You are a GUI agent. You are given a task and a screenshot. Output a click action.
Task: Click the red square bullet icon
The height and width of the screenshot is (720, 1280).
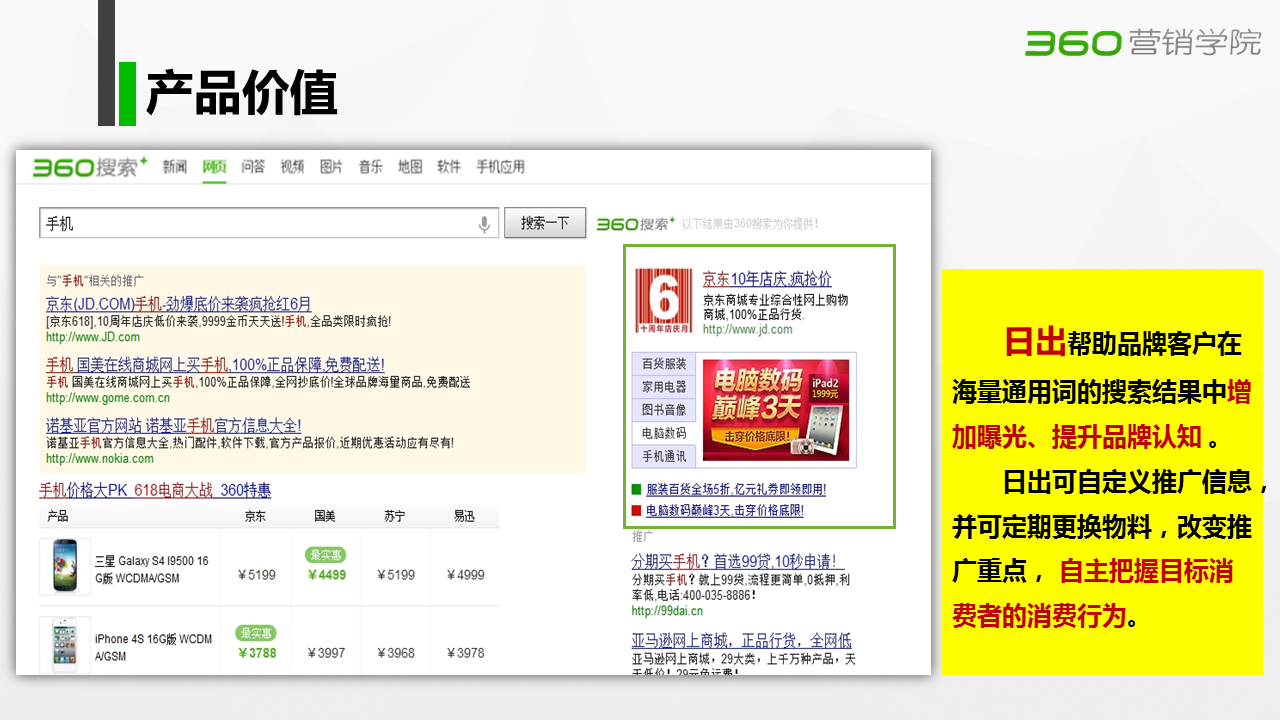click(636, 510)
